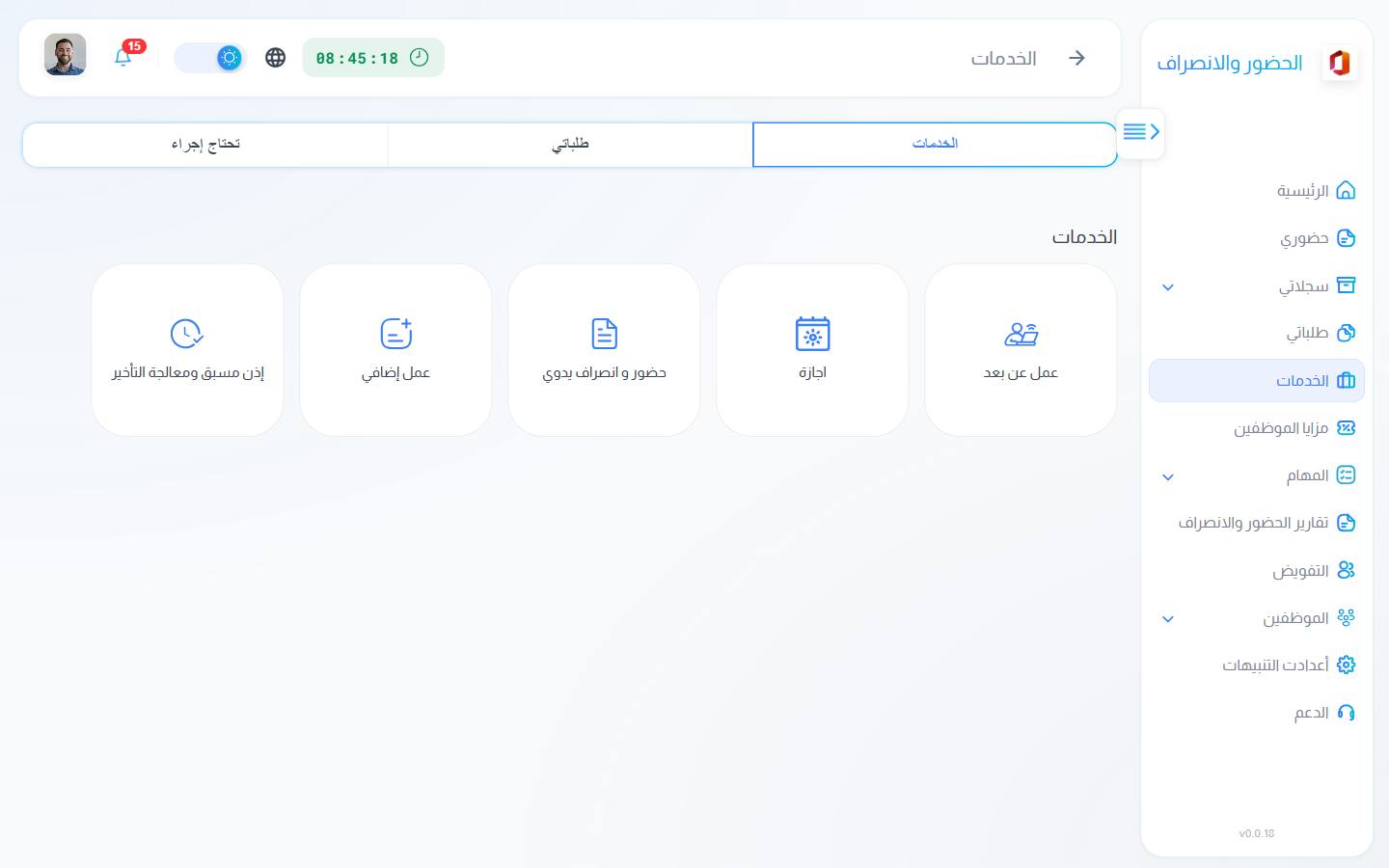Open the globe language selector
Viewport: 1389px width, 868px height.
(276, 58)
